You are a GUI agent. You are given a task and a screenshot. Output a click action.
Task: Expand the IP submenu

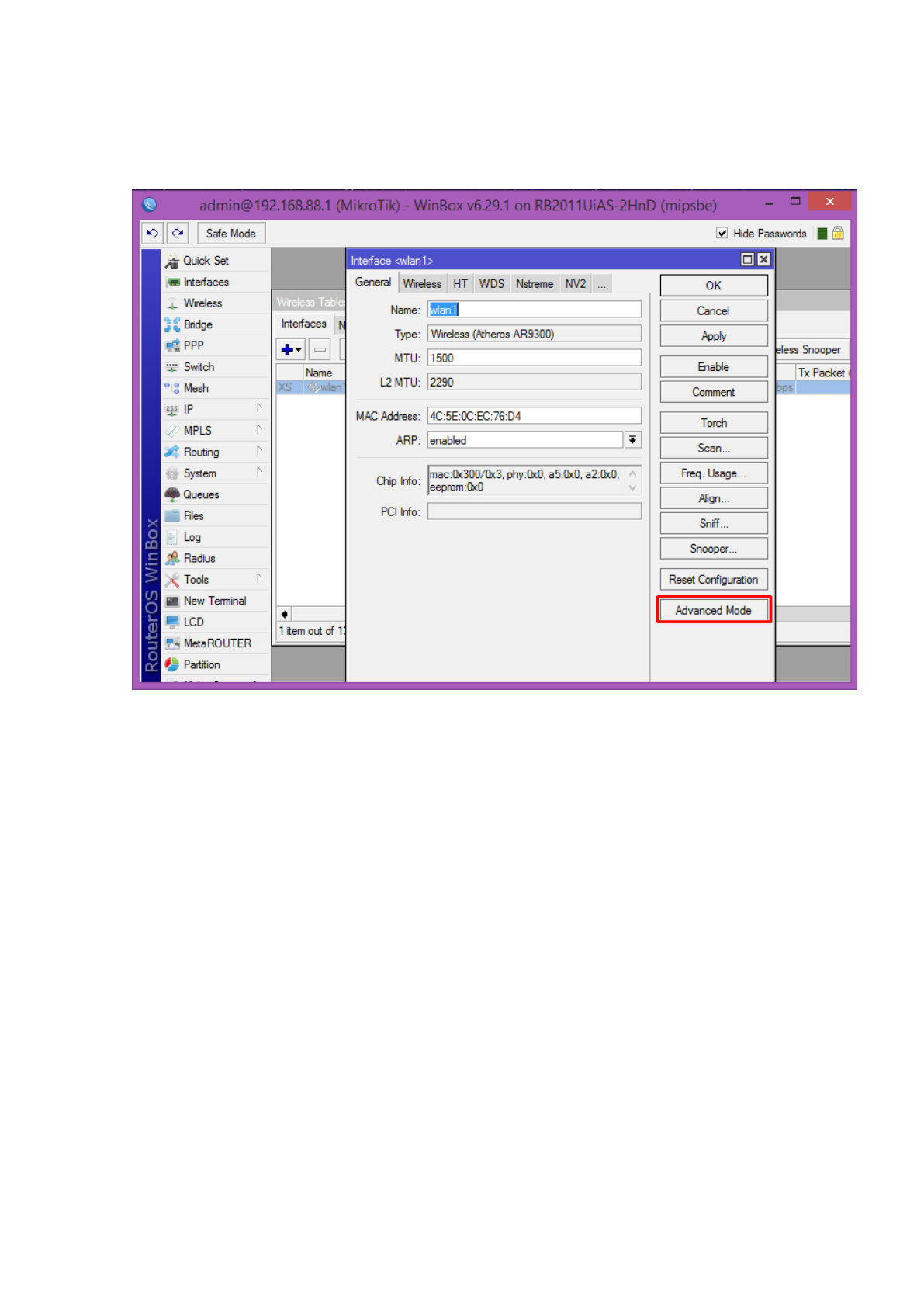point(259,408)
